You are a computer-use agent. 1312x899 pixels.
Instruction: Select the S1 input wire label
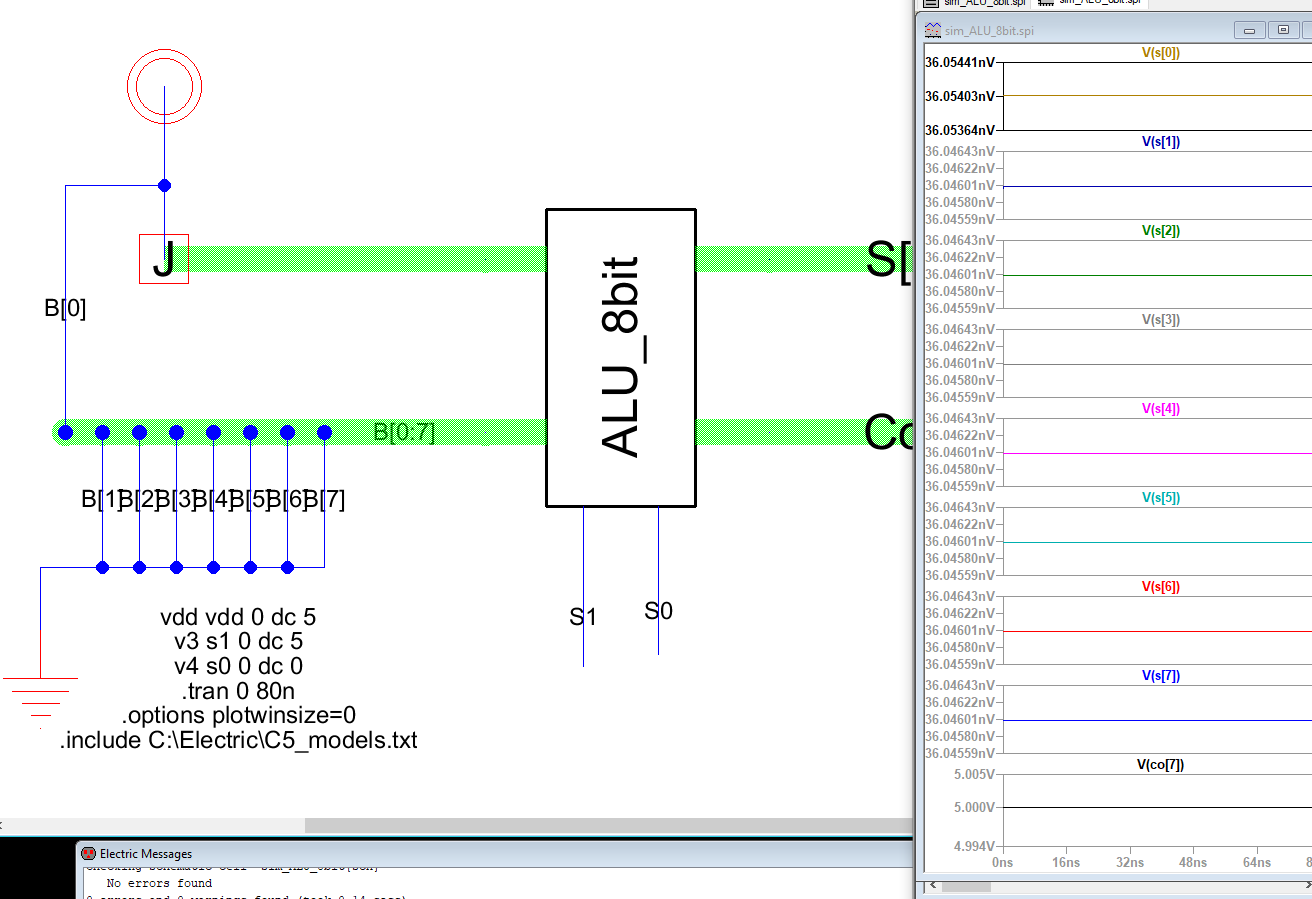pyautogui.click(x=582, y=617)
